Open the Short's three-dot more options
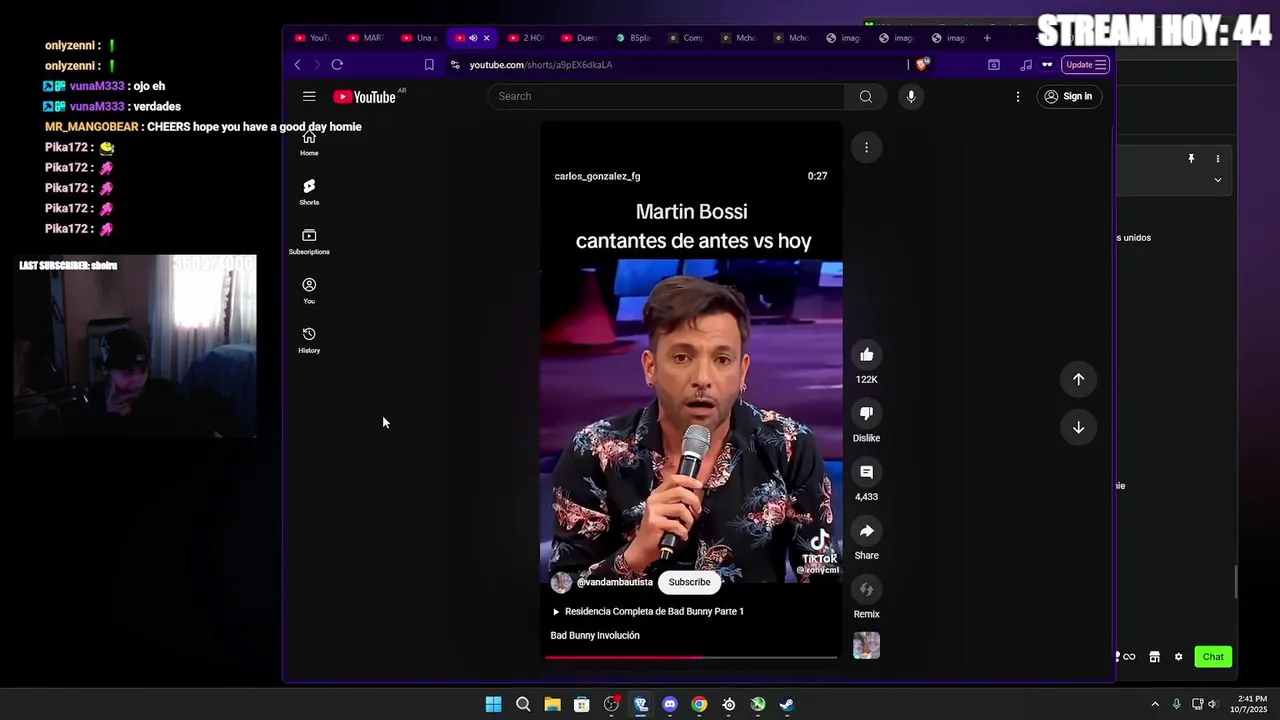 click(866, 147)
